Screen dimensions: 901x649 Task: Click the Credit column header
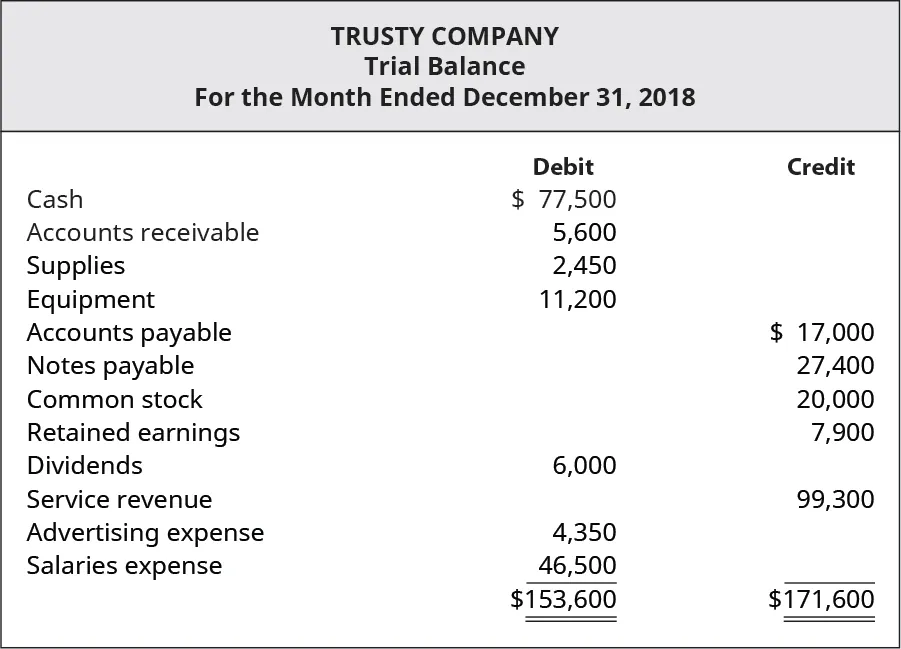[x=821, y=167]
